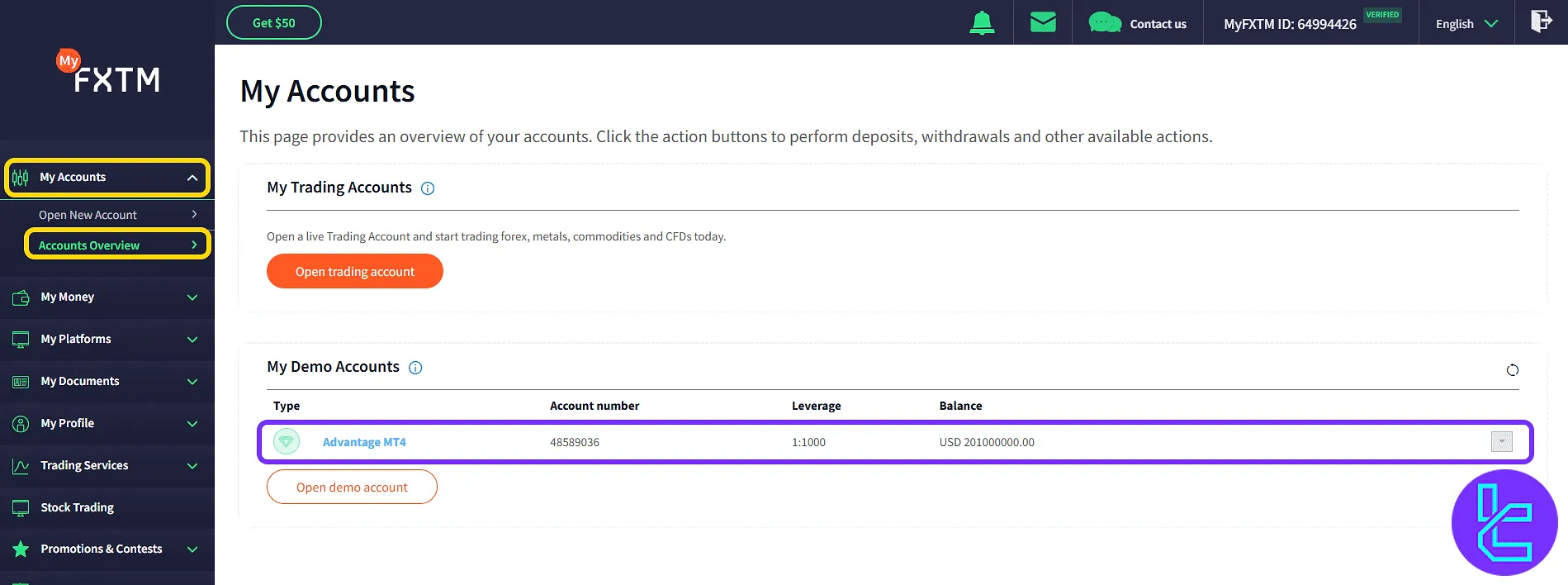This screenshot has height=585, width=1568.
Task: Click the Open trading account button
Action: pos(355,272)
